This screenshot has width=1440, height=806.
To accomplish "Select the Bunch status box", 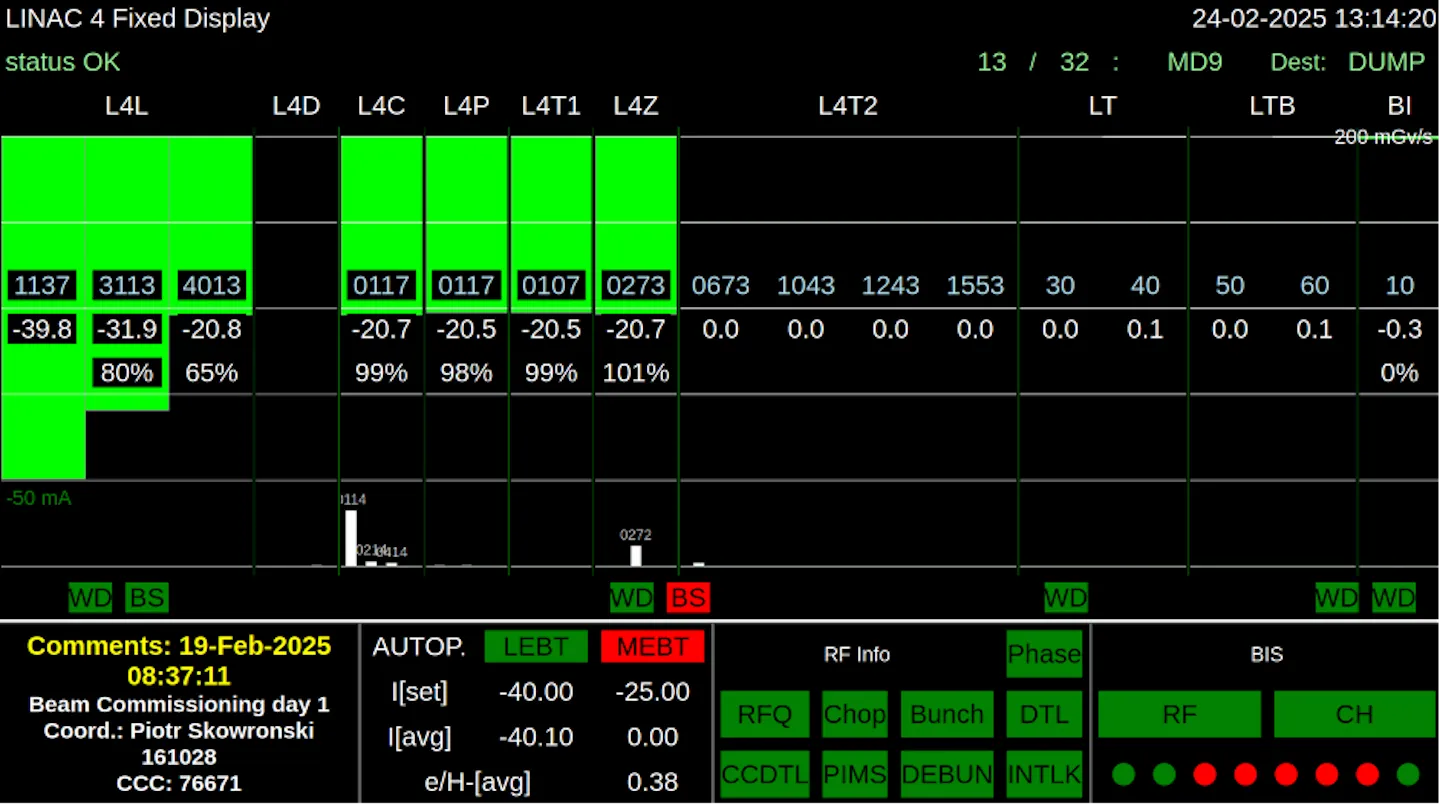I will click(x=947, y=714).
